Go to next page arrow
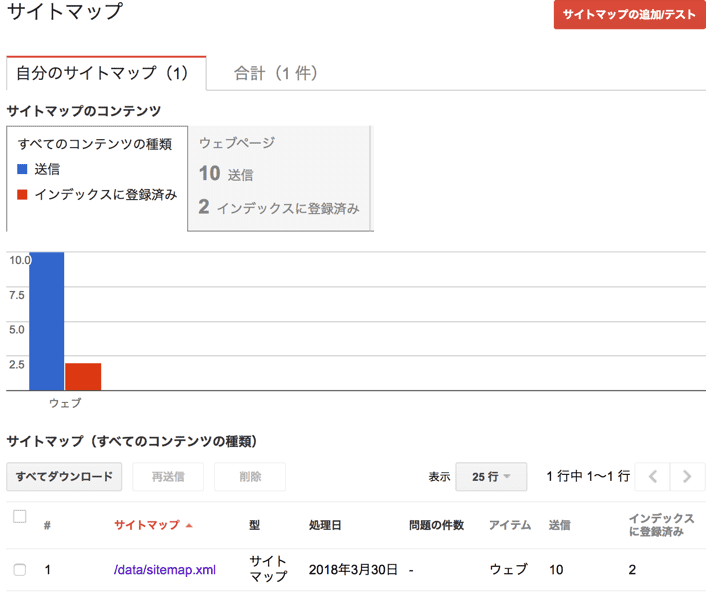Screen dimensions: 706x594 click(687, 476)
